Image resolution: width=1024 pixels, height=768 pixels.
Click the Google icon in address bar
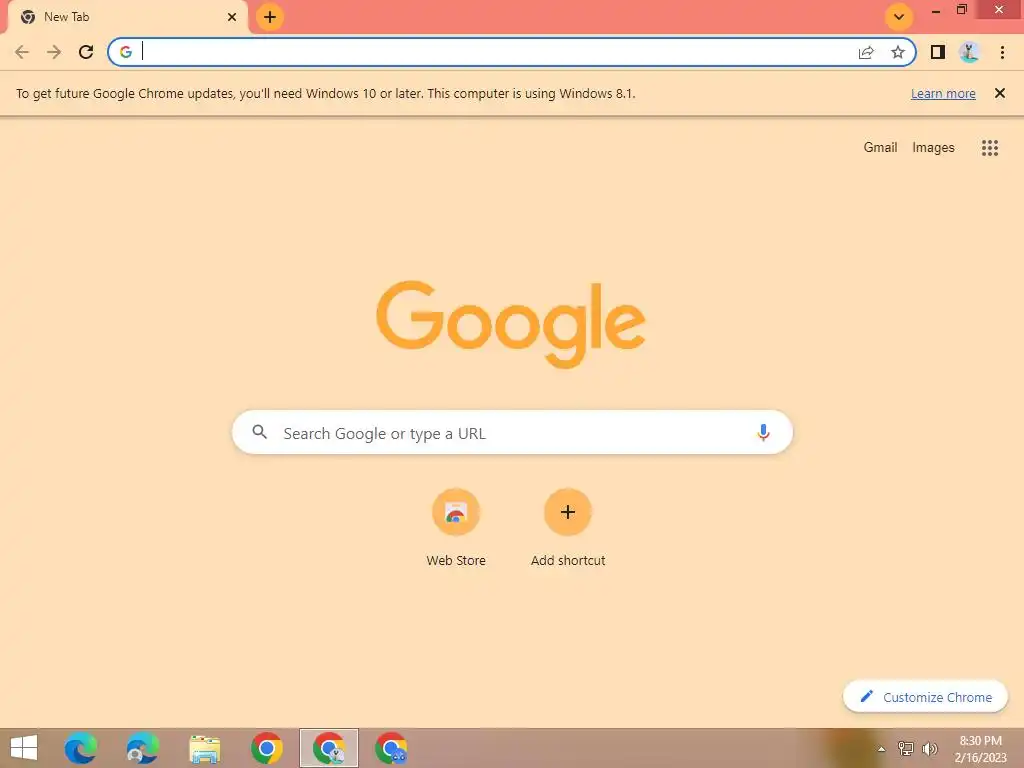point(126,52)
